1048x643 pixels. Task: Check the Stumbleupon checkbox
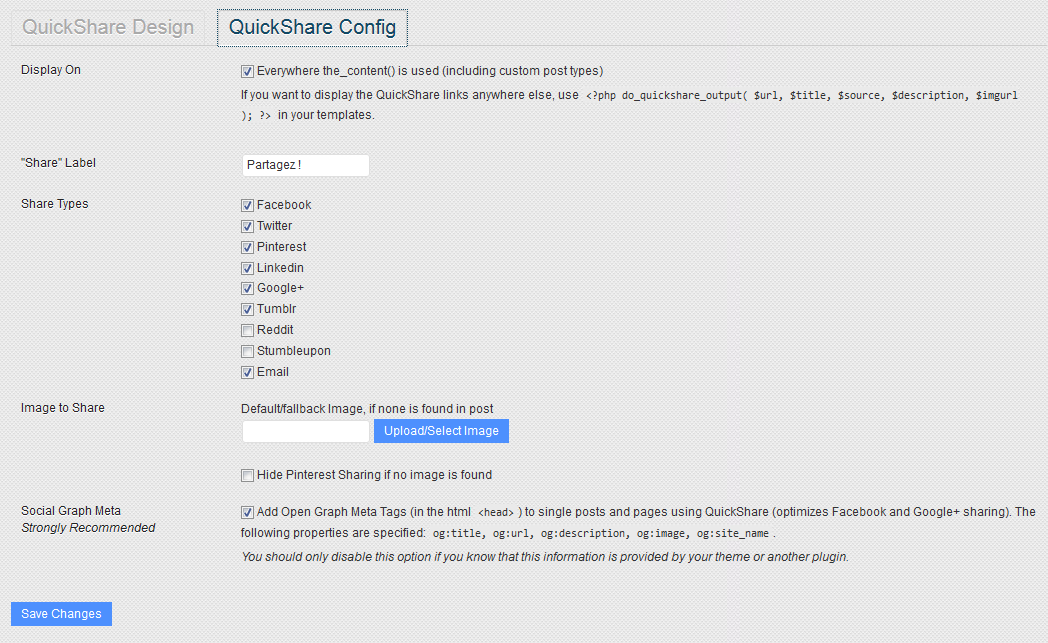tap(247, 351)
